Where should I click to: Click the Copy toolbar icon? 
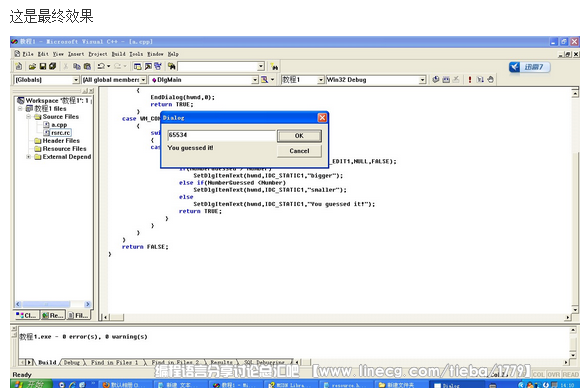point(77,66)
